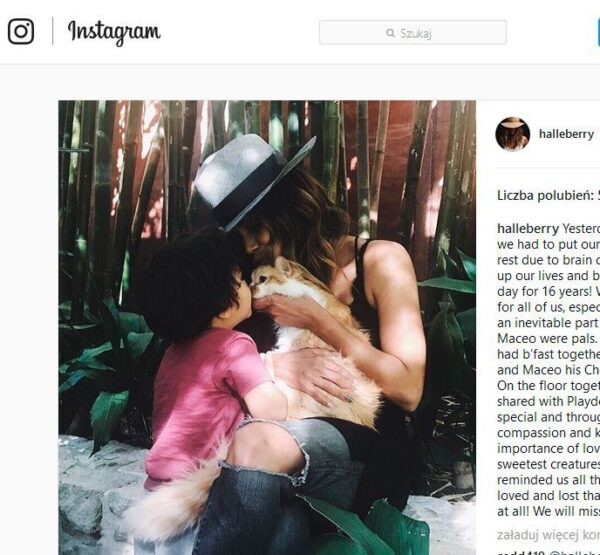This screenshot has height=555, width=600.
Task: Open the post photo with the bamboo background
Action: (267, 328)
